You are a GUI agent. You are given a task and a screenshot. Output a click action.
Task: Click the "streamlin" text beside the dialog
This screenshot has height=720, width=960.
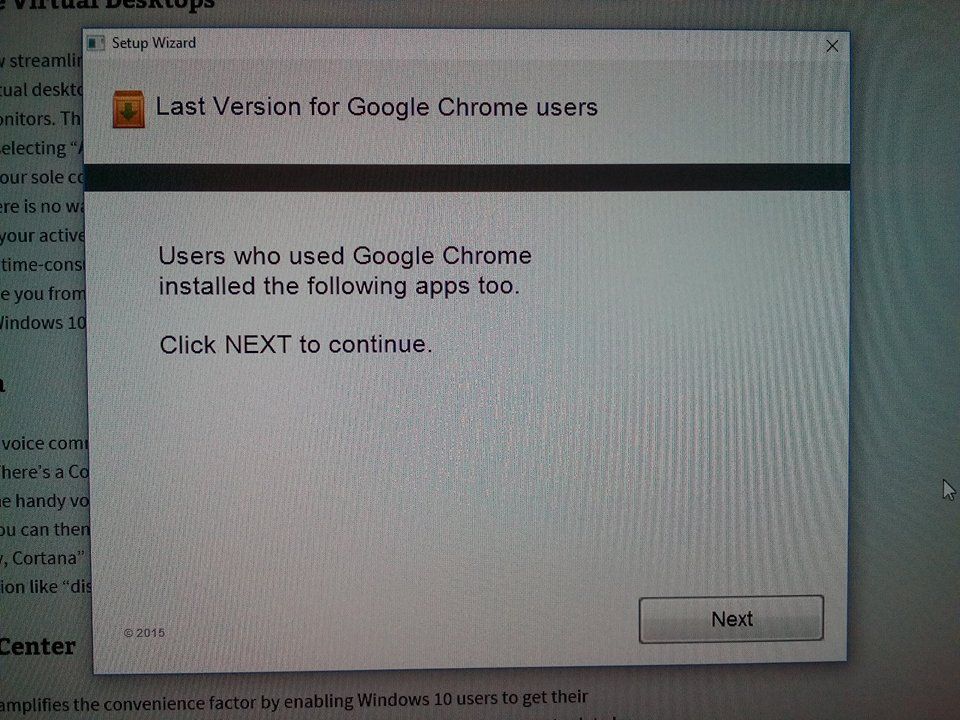(x=45, y=61)
